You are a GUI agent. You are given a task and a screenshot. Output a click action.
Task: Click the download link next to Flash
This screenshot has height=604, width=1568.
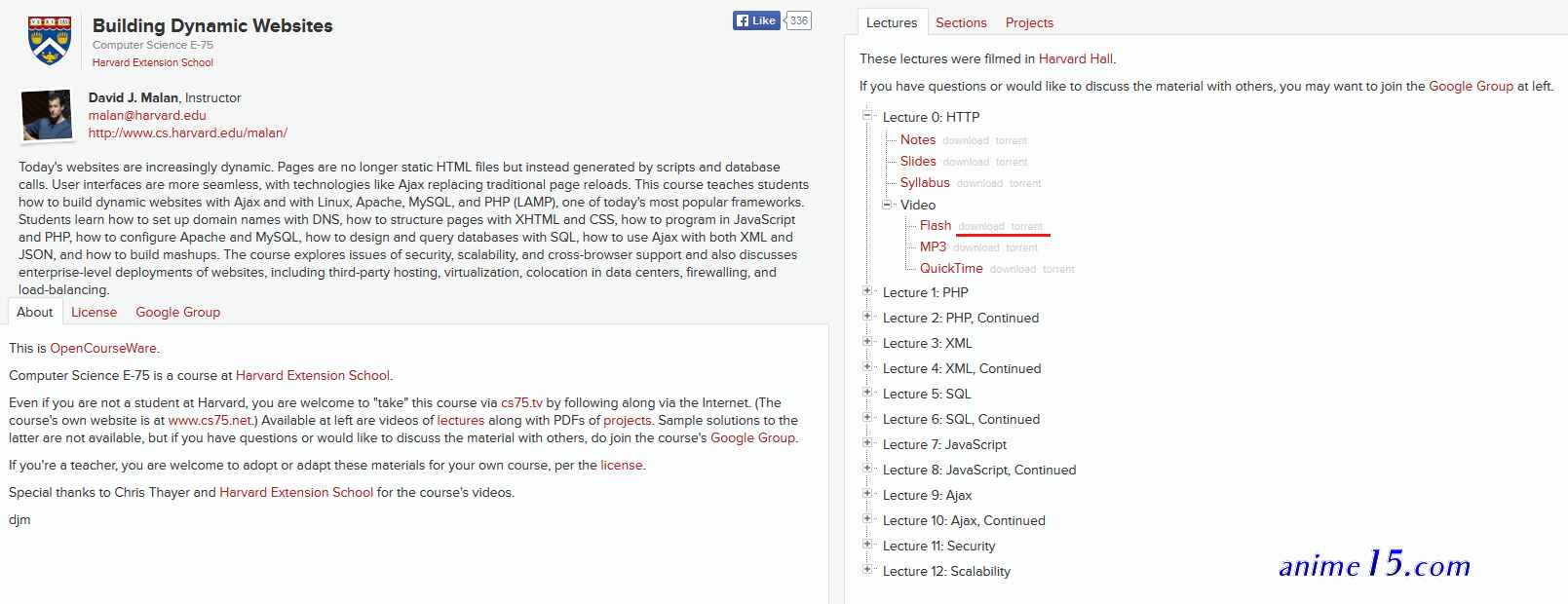pos(980,226)
